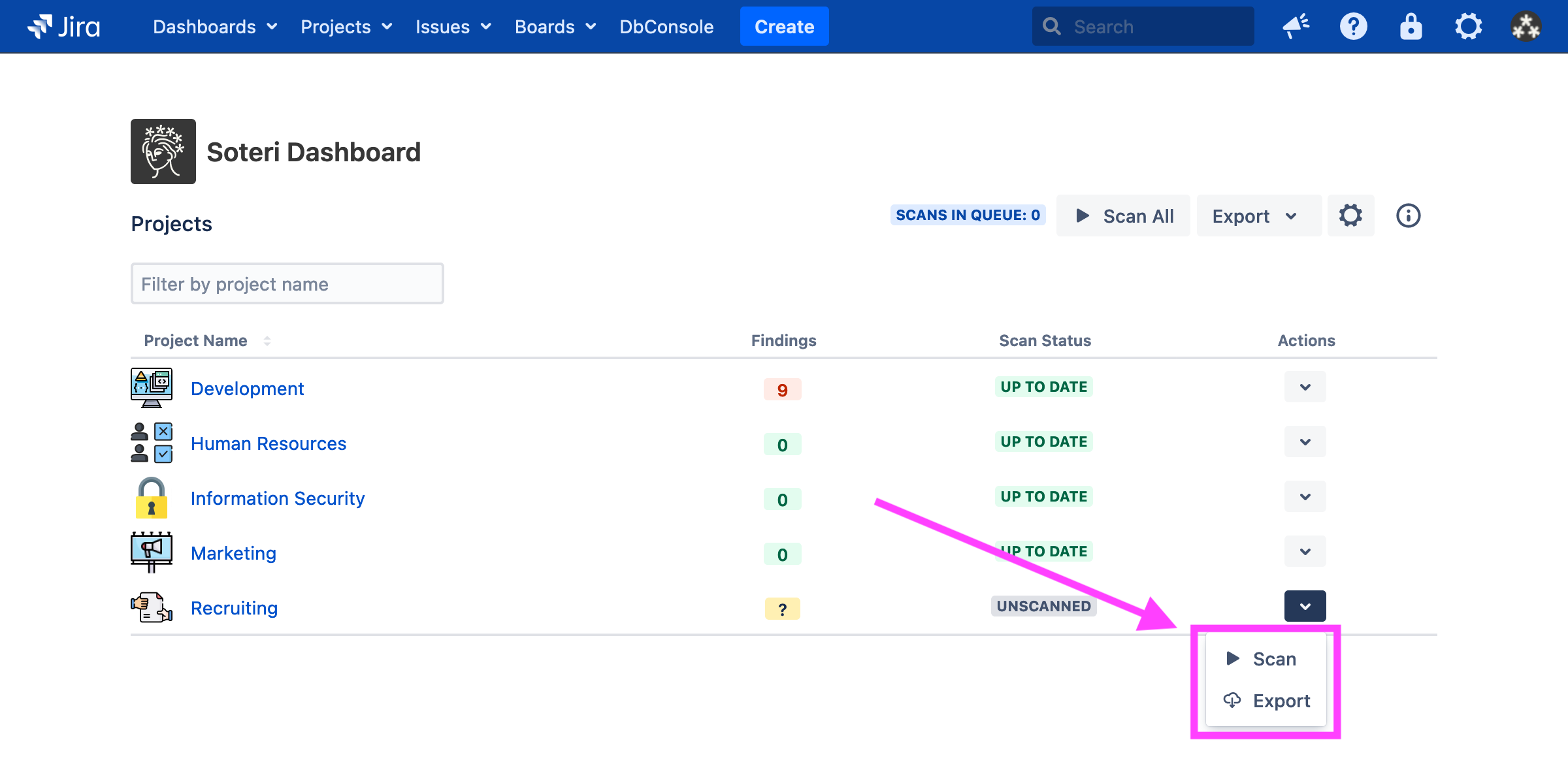Open the user profile avatar
Viewport: 1568px width, 768px height.
pyautogui.click(x=1526, y=27)
